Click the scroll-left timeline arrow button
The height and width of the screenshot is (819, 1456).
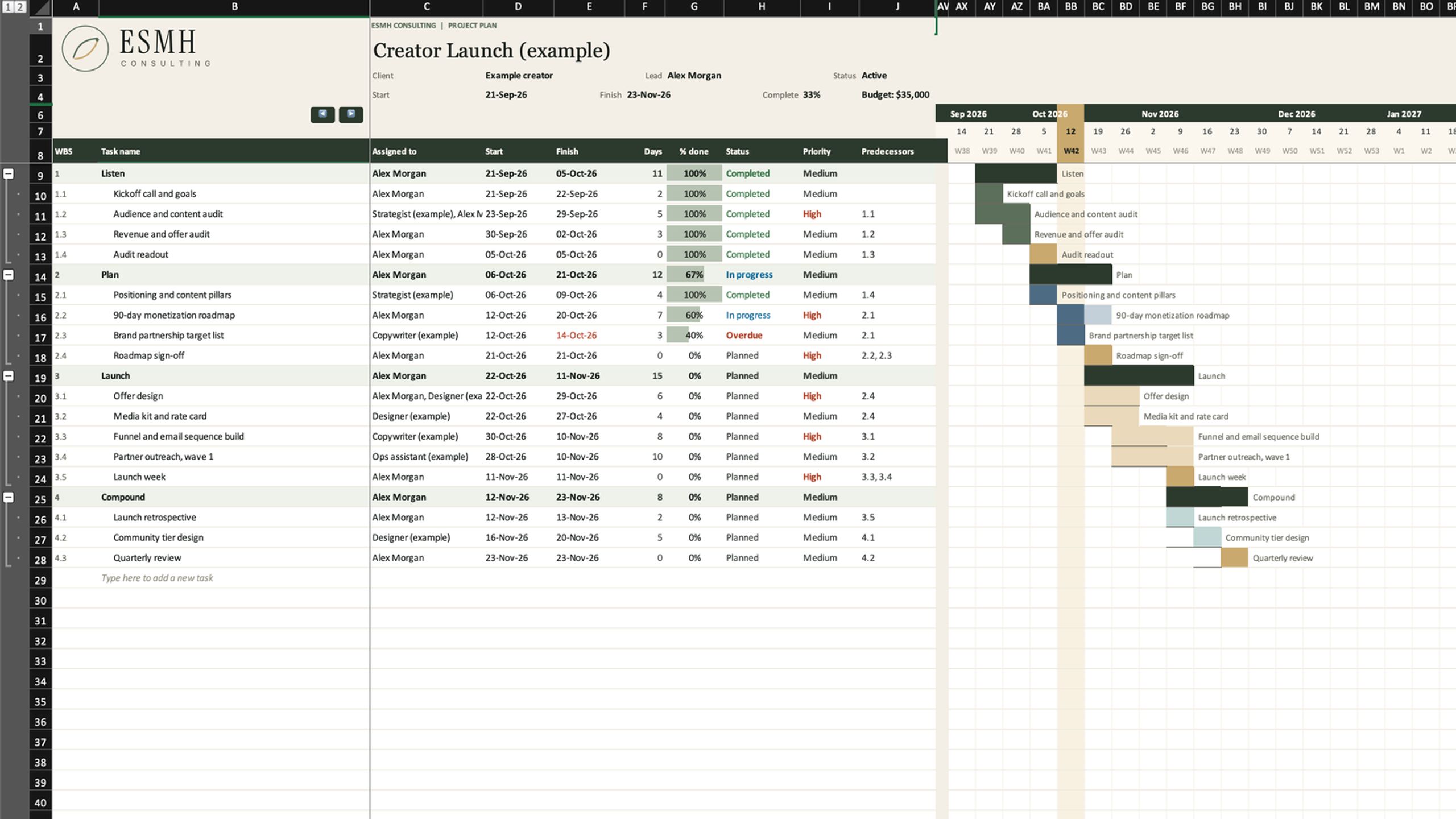coord(322,114)
